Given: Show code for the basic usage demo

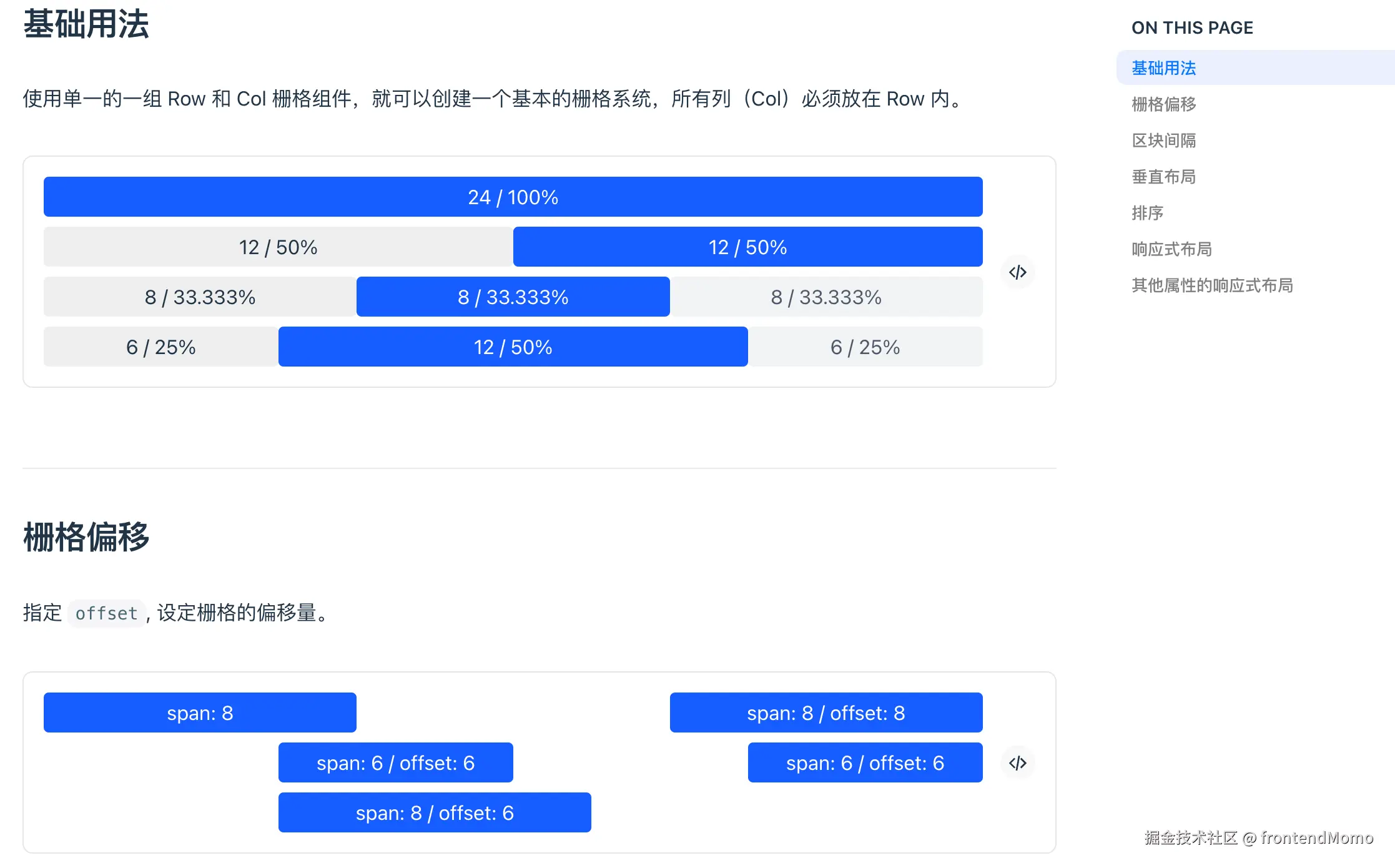Looking at the screenshot, I should (x=1017, y=272).
